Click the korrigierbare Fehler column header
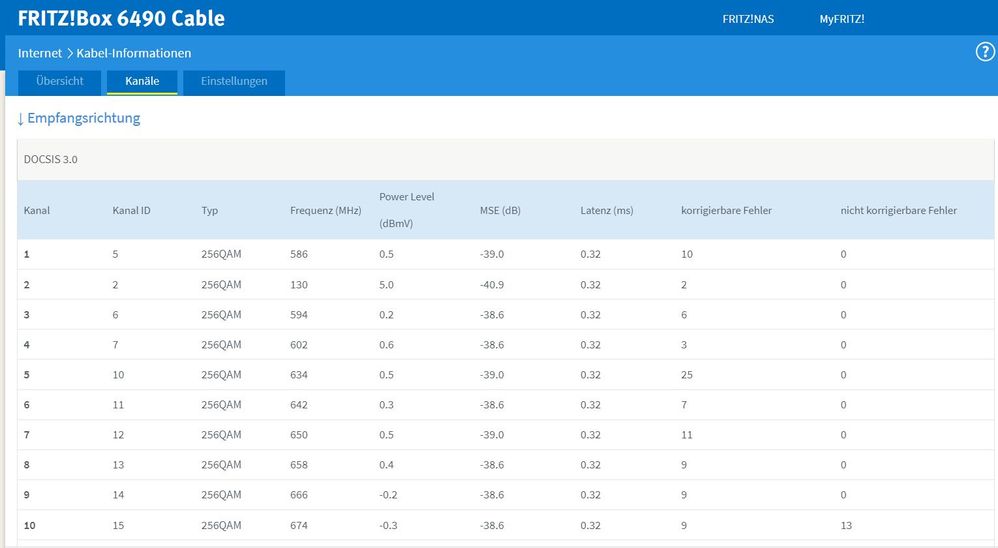The width and height of the screenshot is (998, 548). point(726,210)
